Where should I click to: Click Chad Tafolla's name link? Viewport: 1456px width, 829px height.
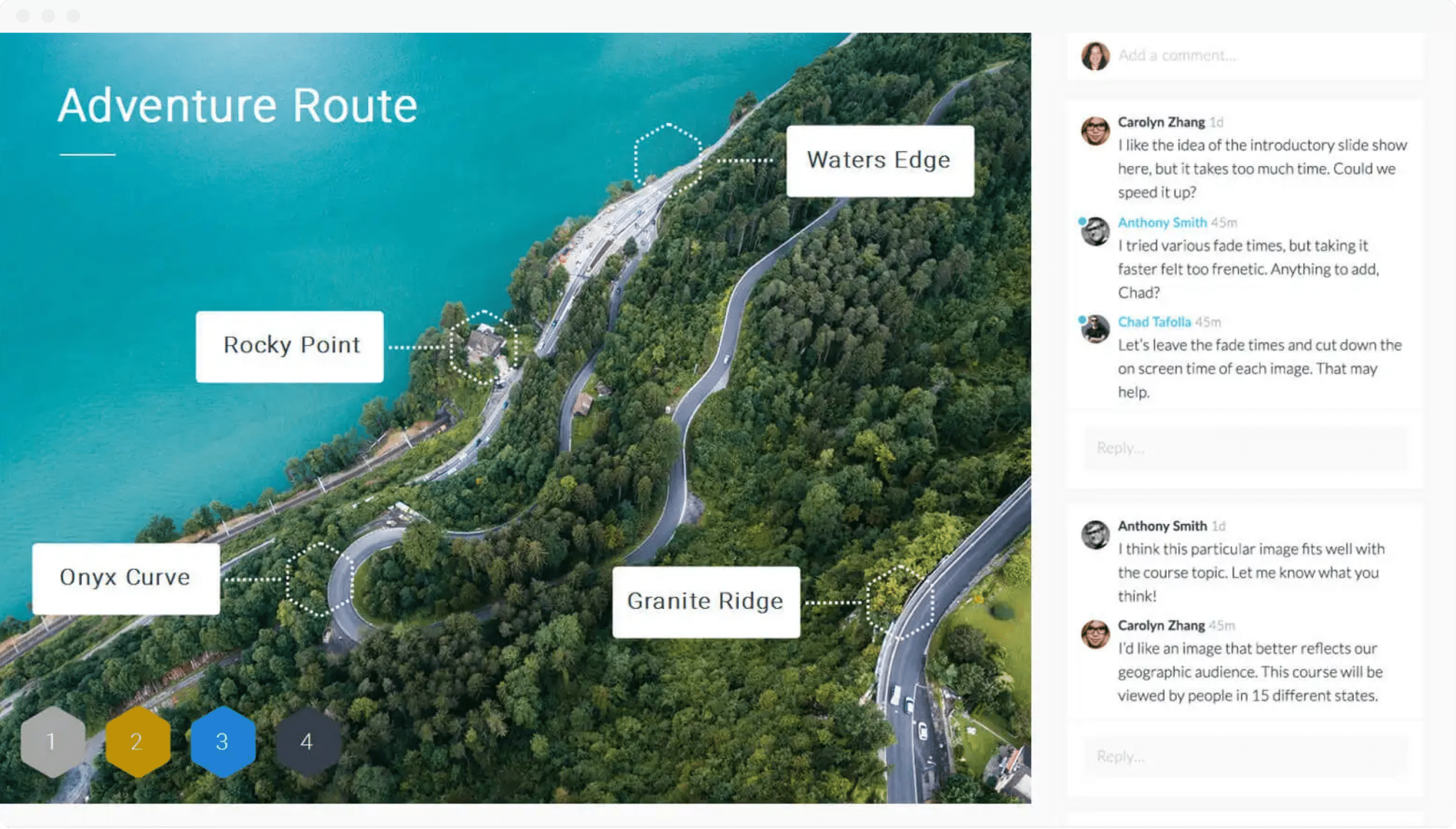pyautogui.click(x=1154, y=322)
